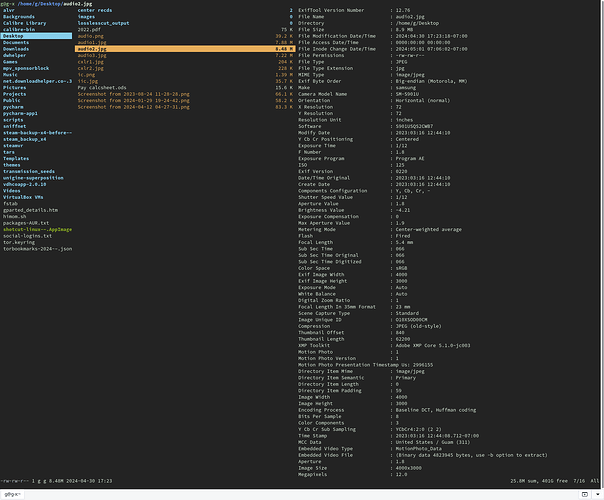
Task: Select the calr1.jpg file
Action: click(91, 62)
